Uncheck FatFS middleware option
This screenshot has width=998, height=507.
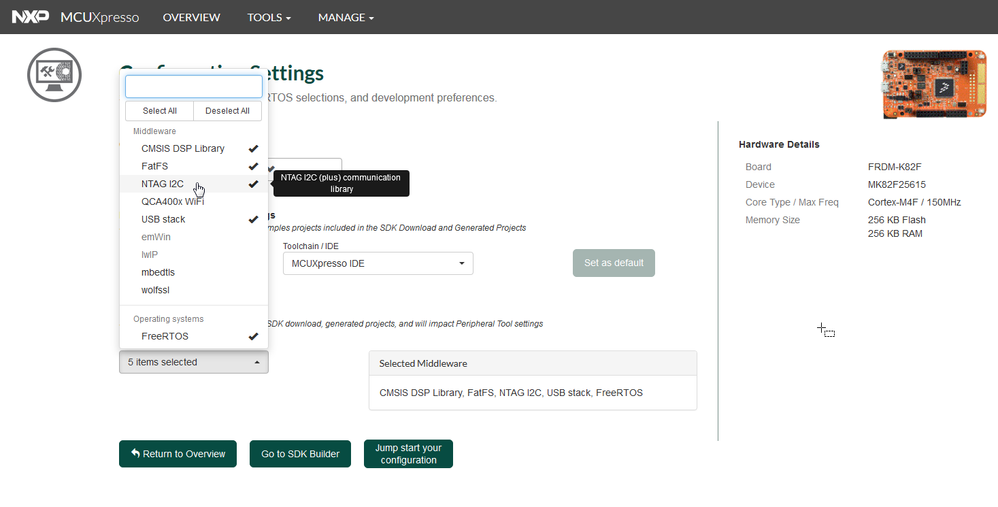pos(193,166)
